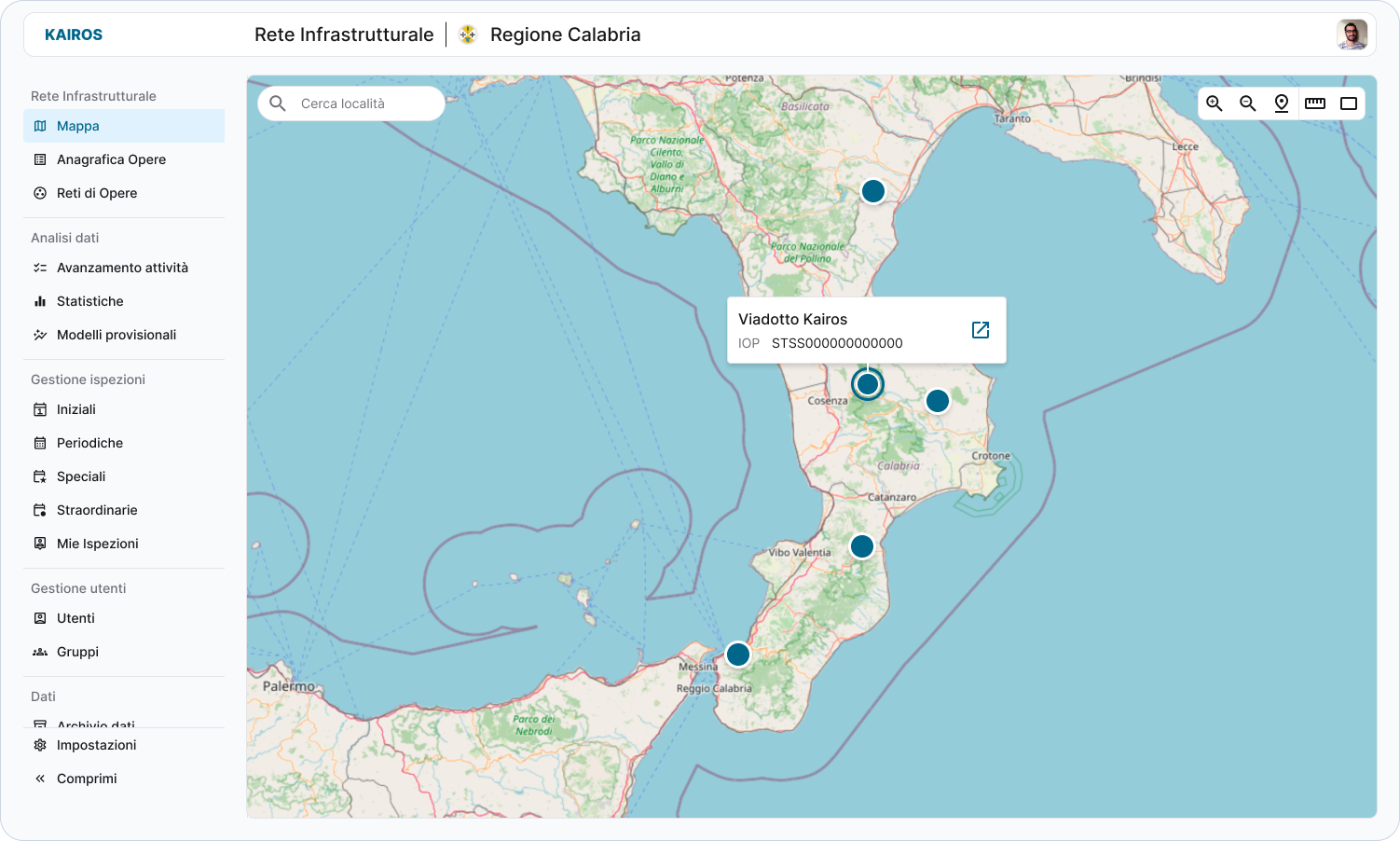
Task: Open Reti di Opere section
Action: click(x=124, y=193)
